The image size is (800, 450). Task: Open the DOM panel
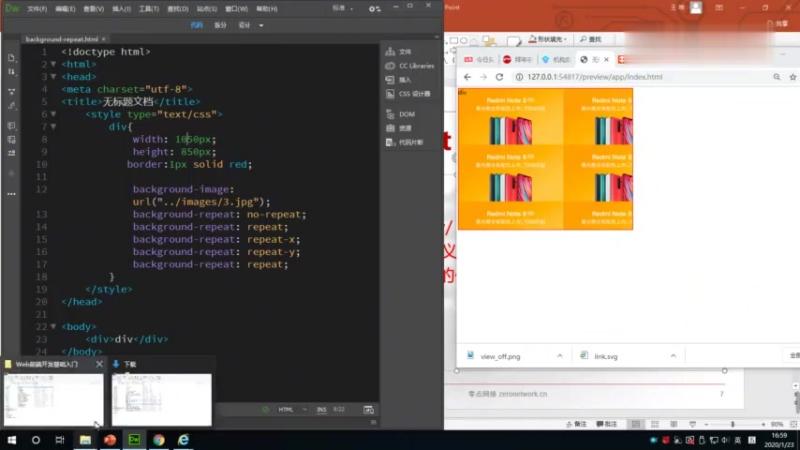pyautogui.click(x=401, y=114)
